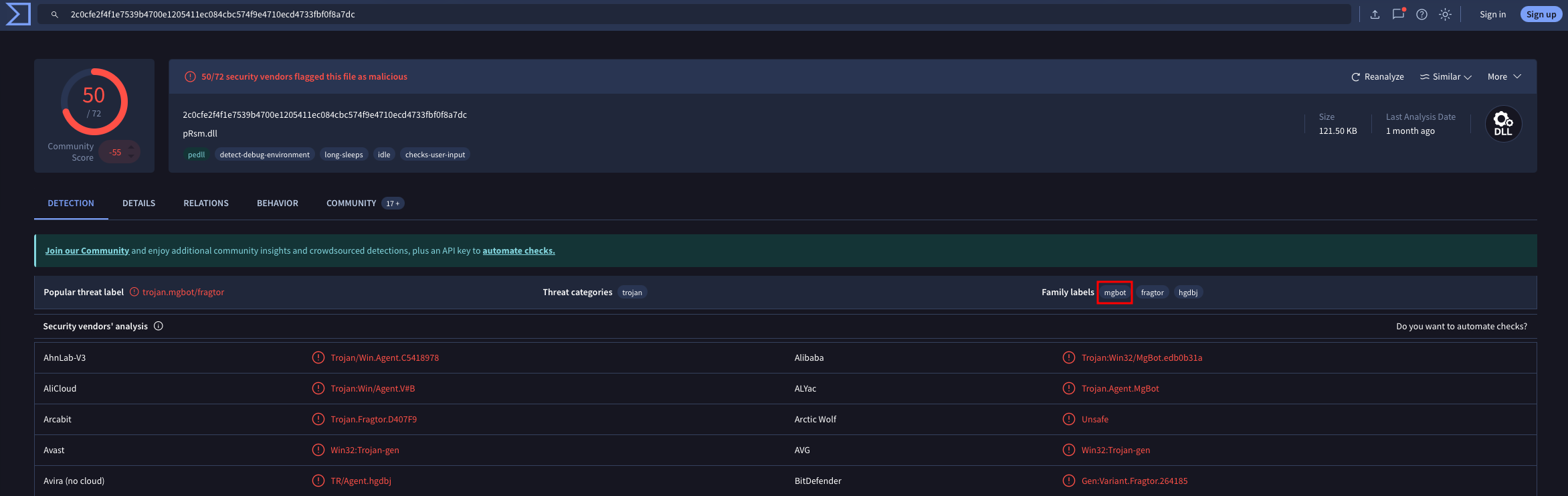Image resolution: width=1568 pixels, height=496 pixels.
Task: Click the file hash text in the header
Action: 324,114
